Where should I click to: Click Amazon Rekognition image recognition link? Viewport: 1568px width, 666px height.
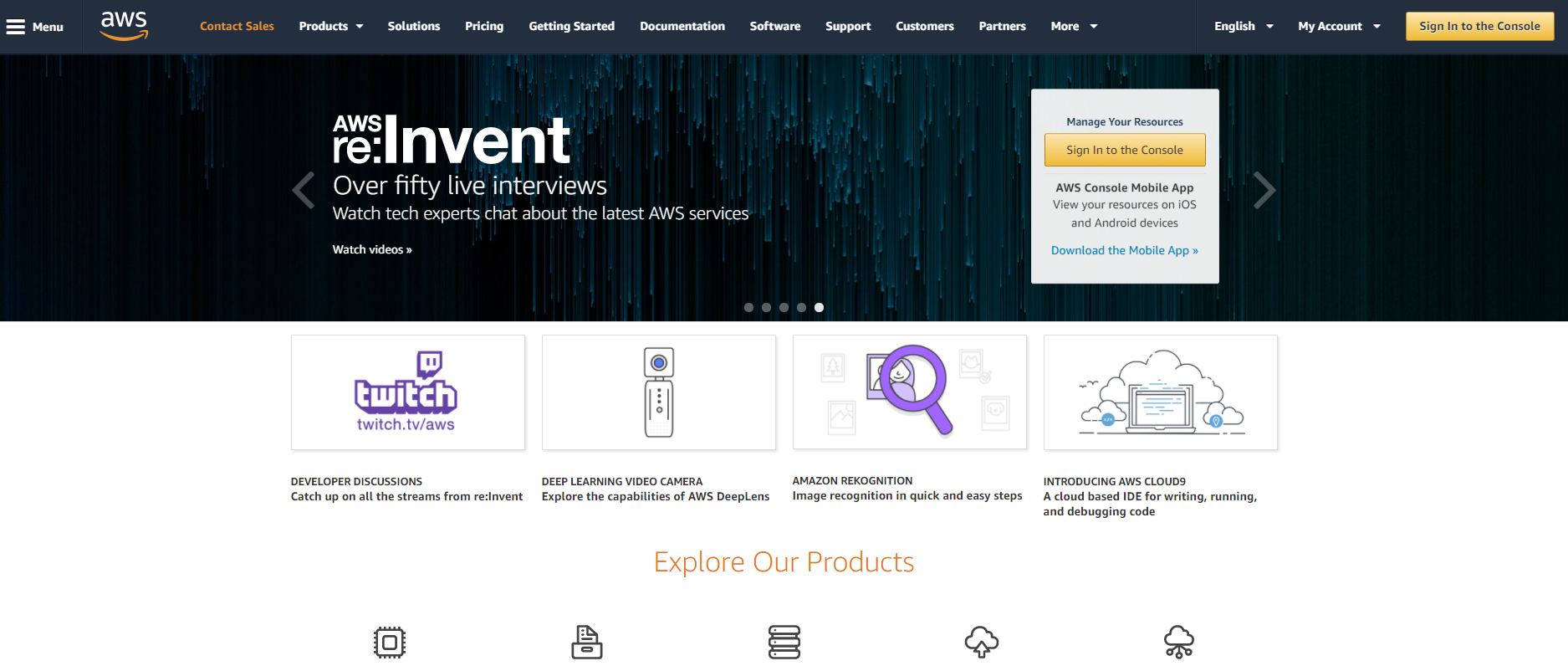(907, 489)
